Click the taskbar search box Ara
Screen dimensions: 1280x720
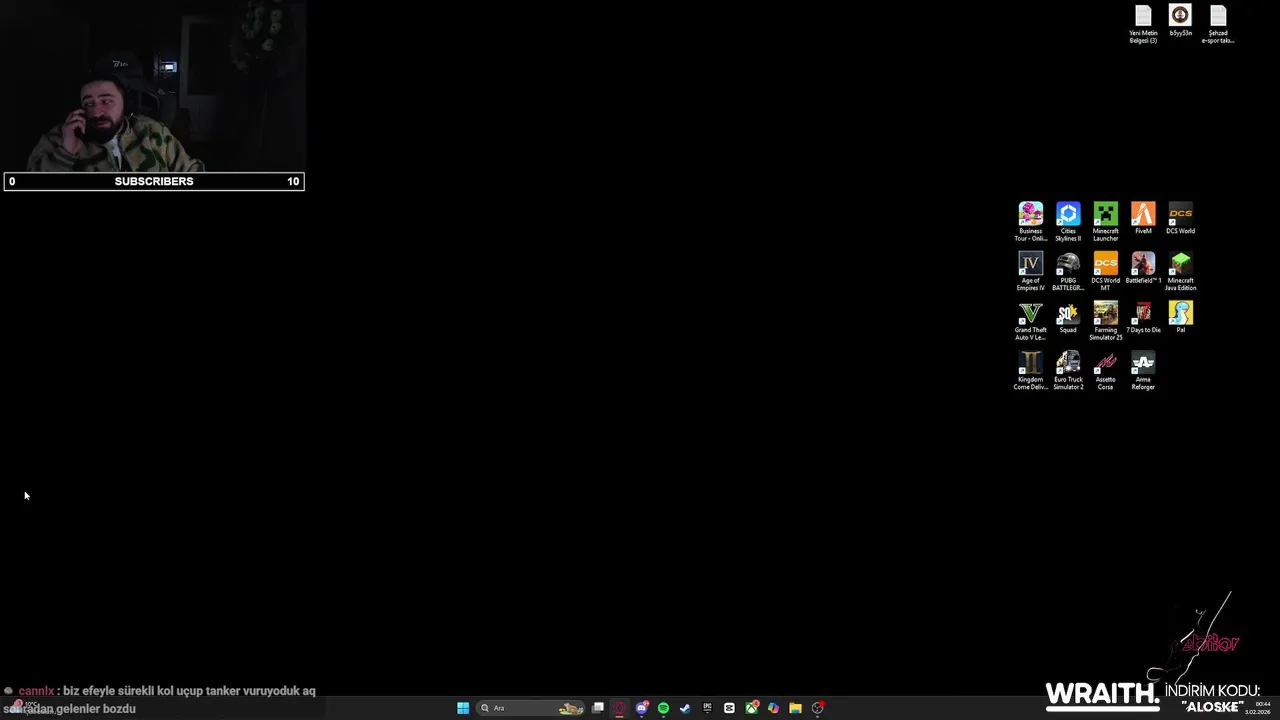531,708
